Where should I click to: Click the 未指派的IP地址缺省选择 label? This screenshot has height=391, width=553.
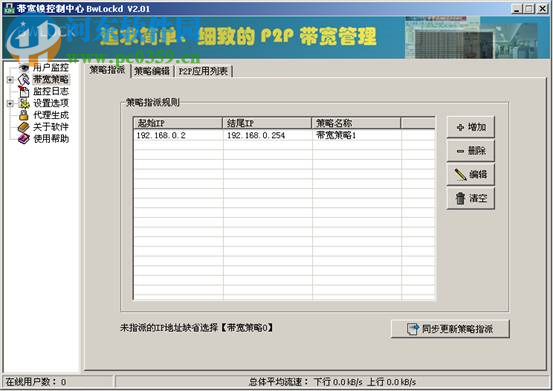[x=196, y=328]
